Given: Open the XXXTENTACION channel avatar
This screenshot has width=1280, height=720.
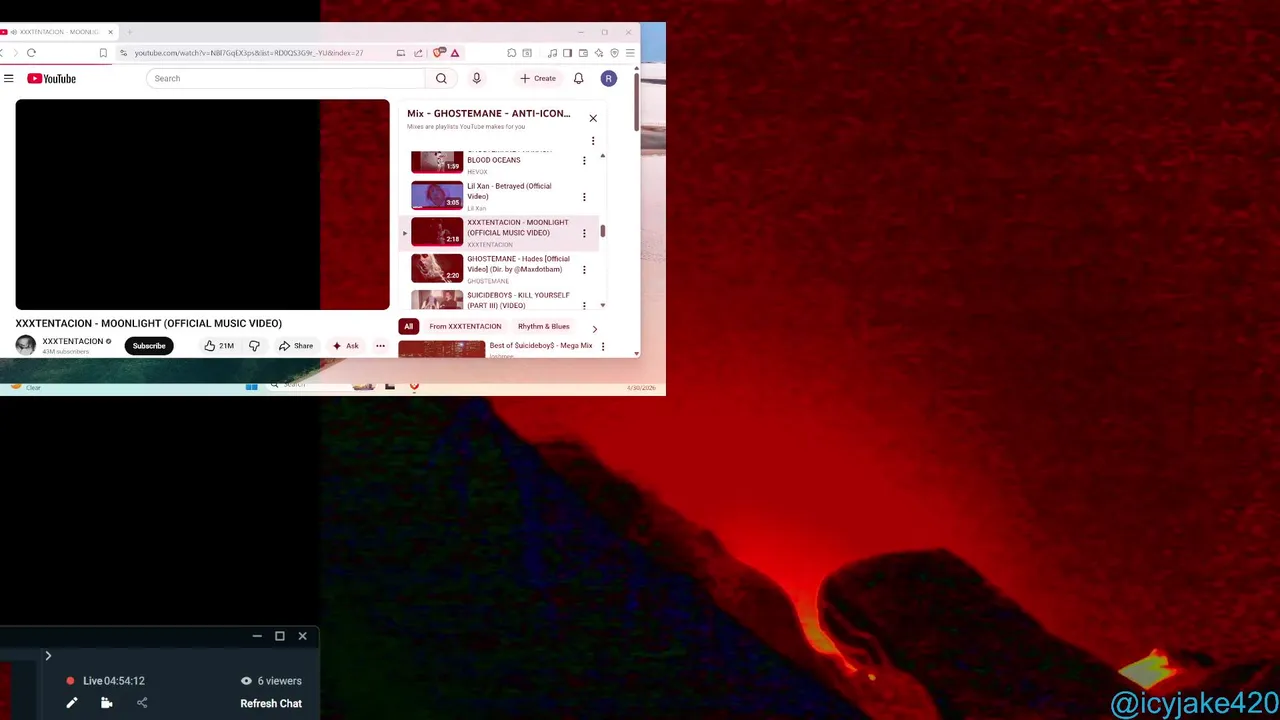Looking at the screenshot, I should click(26, 345).
